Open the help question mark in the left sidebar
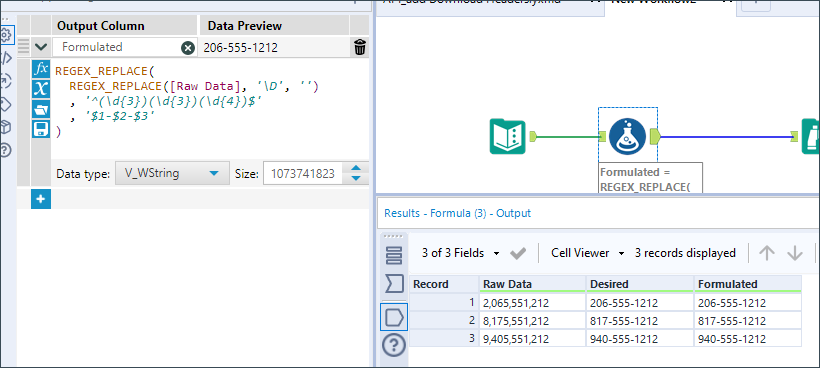The height and width of the screenshot is (368, 820). pos(5,151)
